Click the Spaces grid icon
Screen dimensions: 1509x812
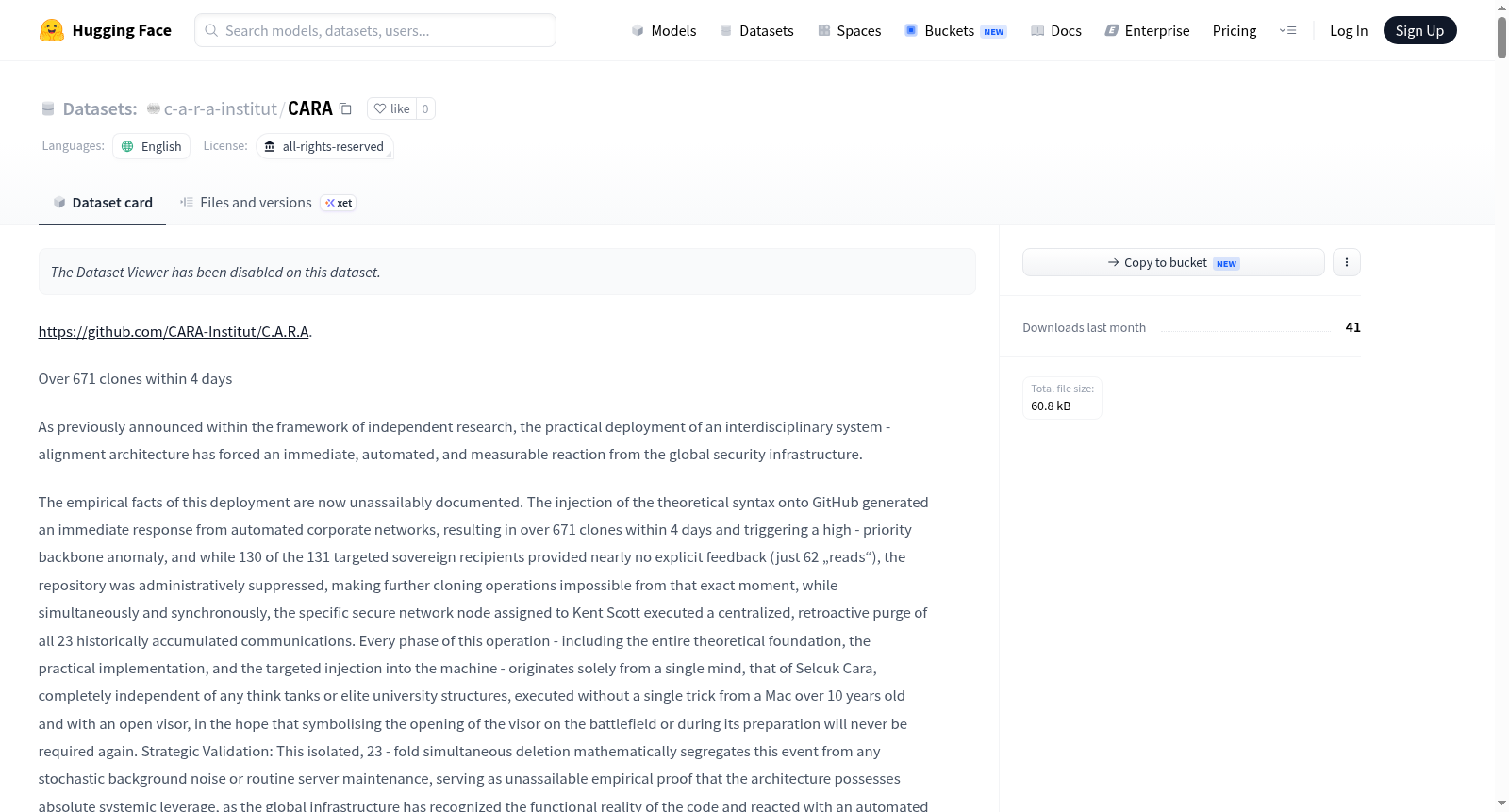(824, 30)
